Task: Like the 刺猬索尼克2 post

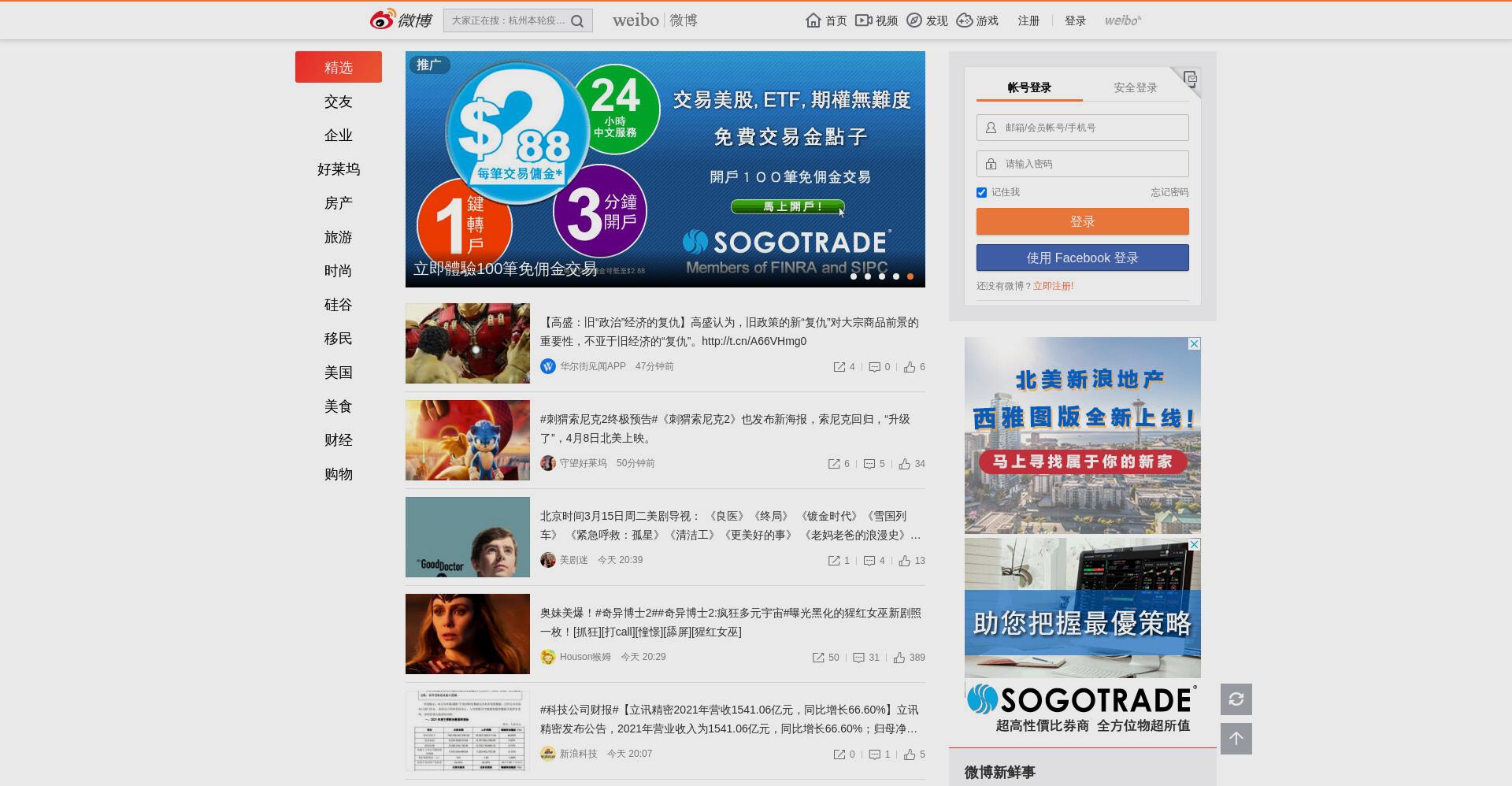Action: [x=905, y=464]
